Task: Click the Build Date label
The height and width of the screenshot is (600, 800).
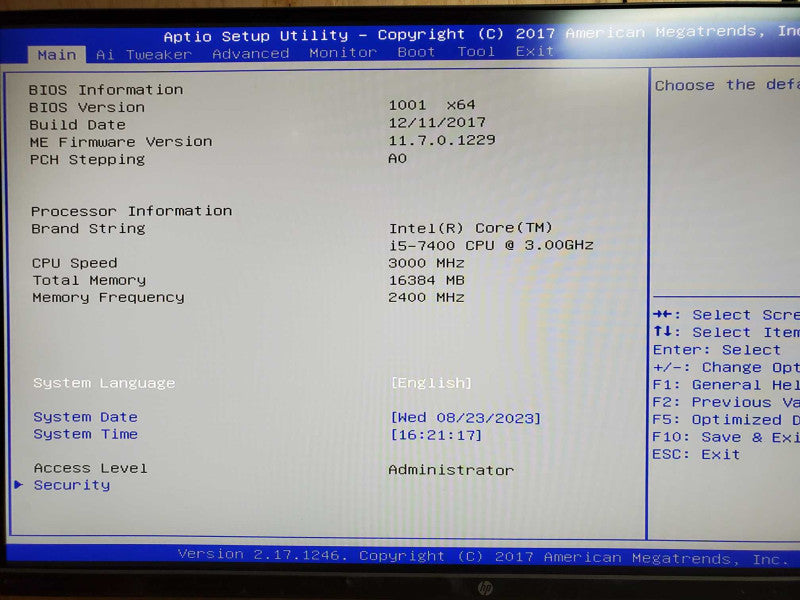Action: click(x=77, y=124)
